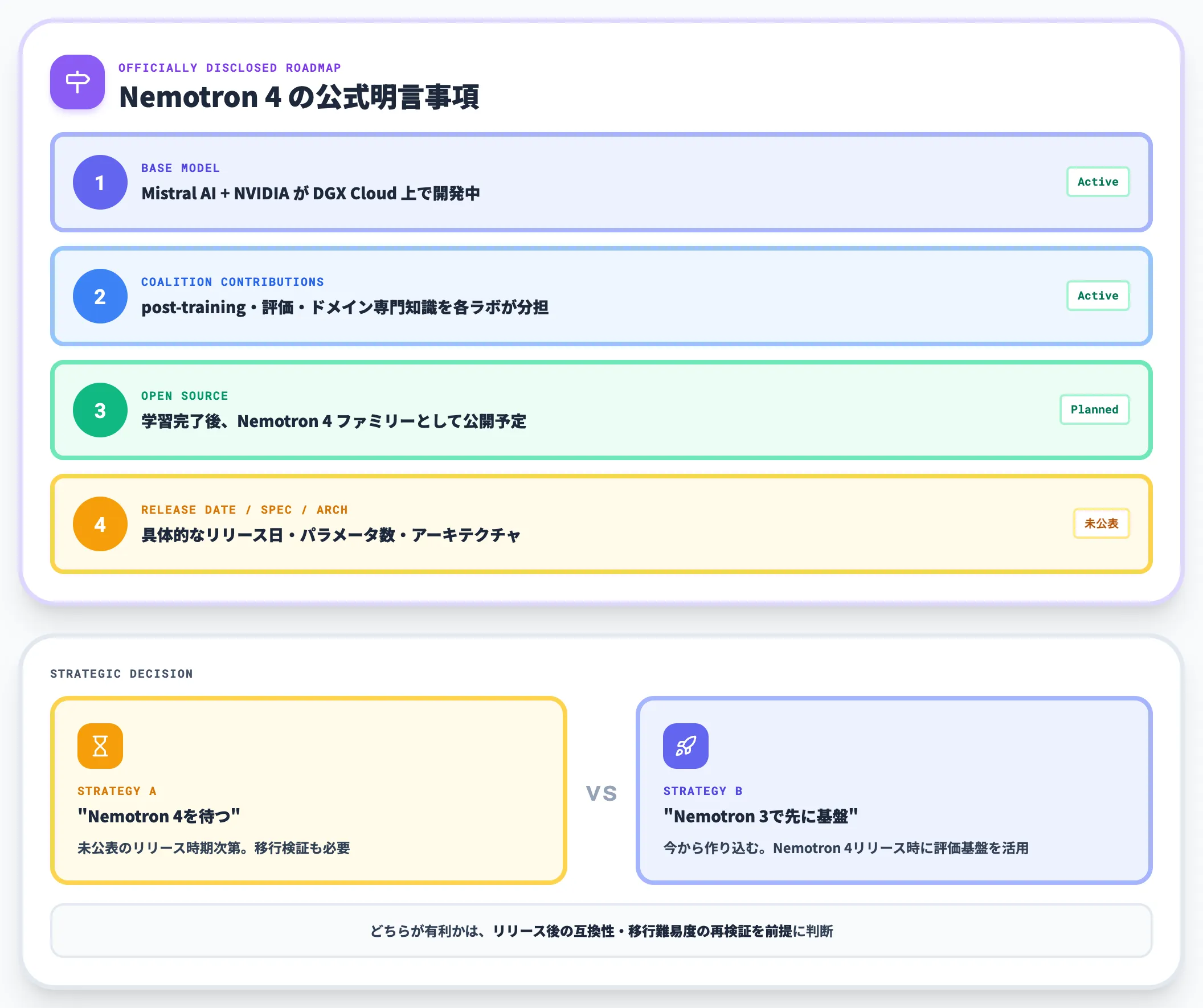This screenshot has width=1203, height=1008.
Task: Click the blue number 2 circle badge
Action: 100,296
